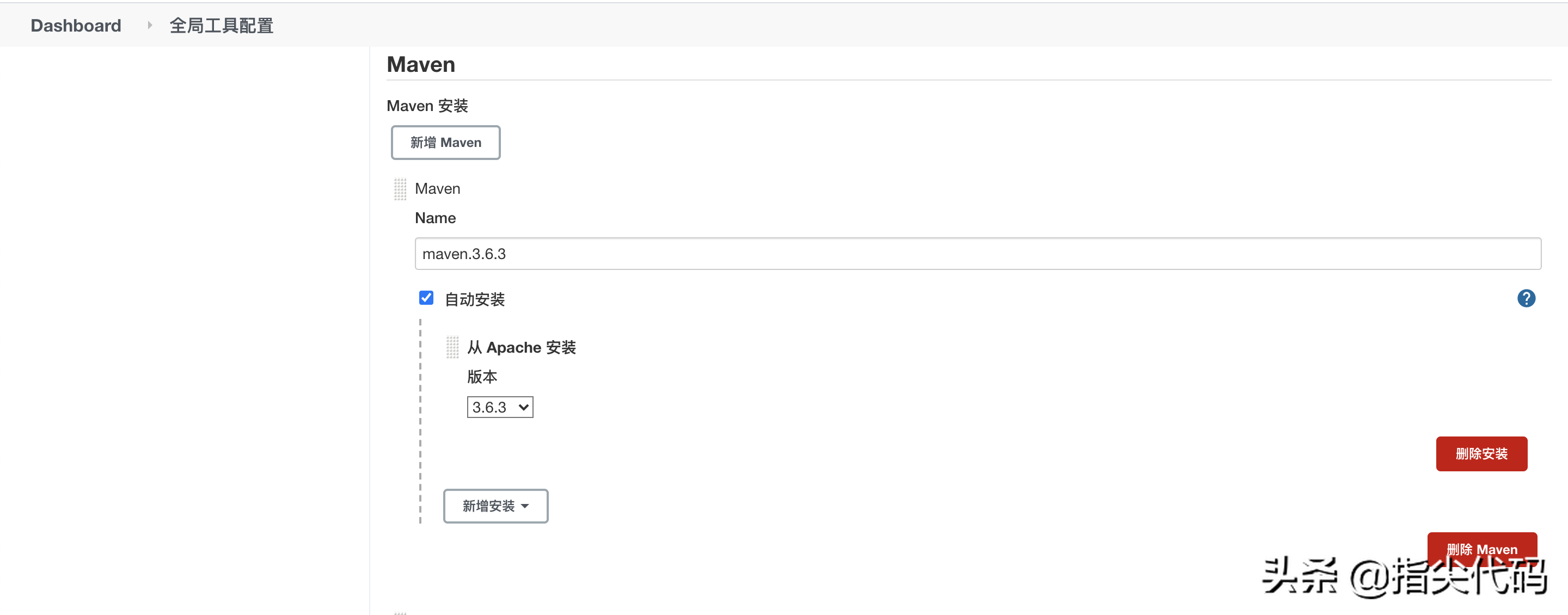Click the 版本 label above the dropdown
The height and width of the screenshot is (615, 1568).
point(481,377)
